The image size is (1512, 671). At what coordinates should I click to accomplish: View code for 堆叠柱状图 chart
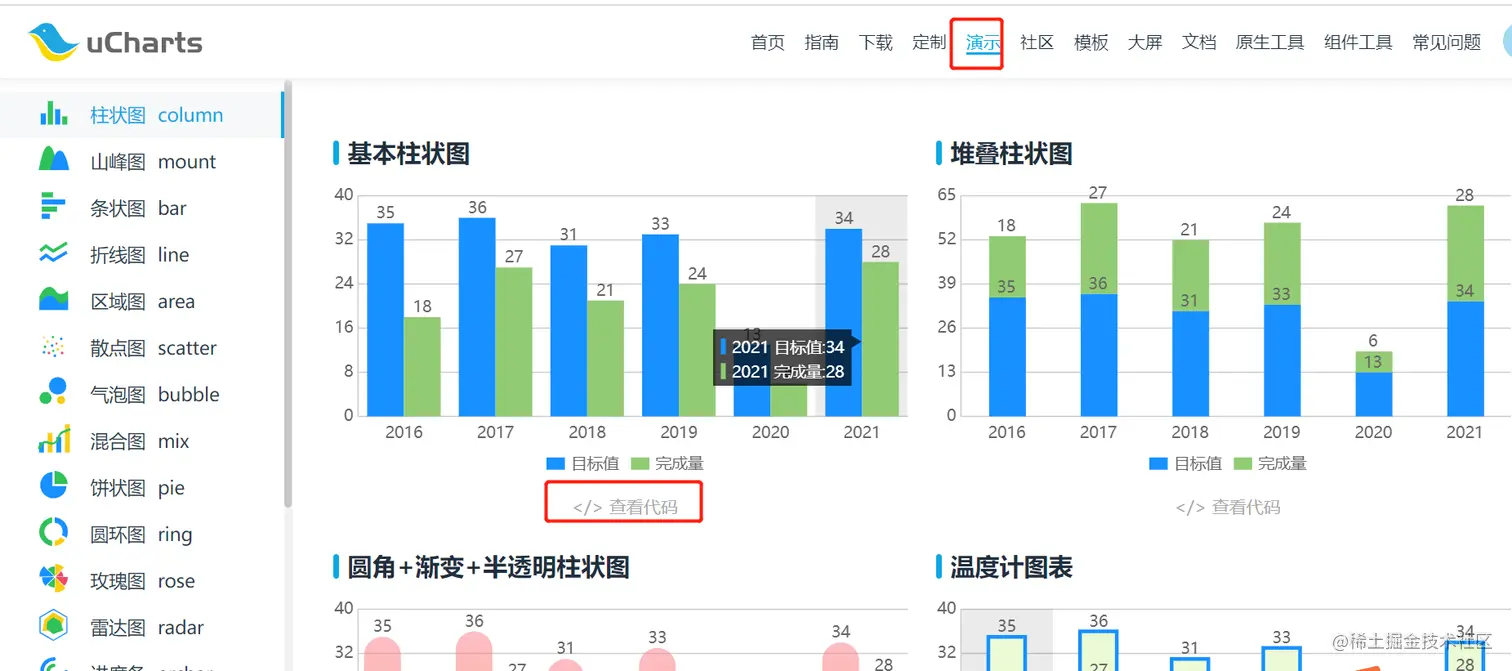(1228, 507)
